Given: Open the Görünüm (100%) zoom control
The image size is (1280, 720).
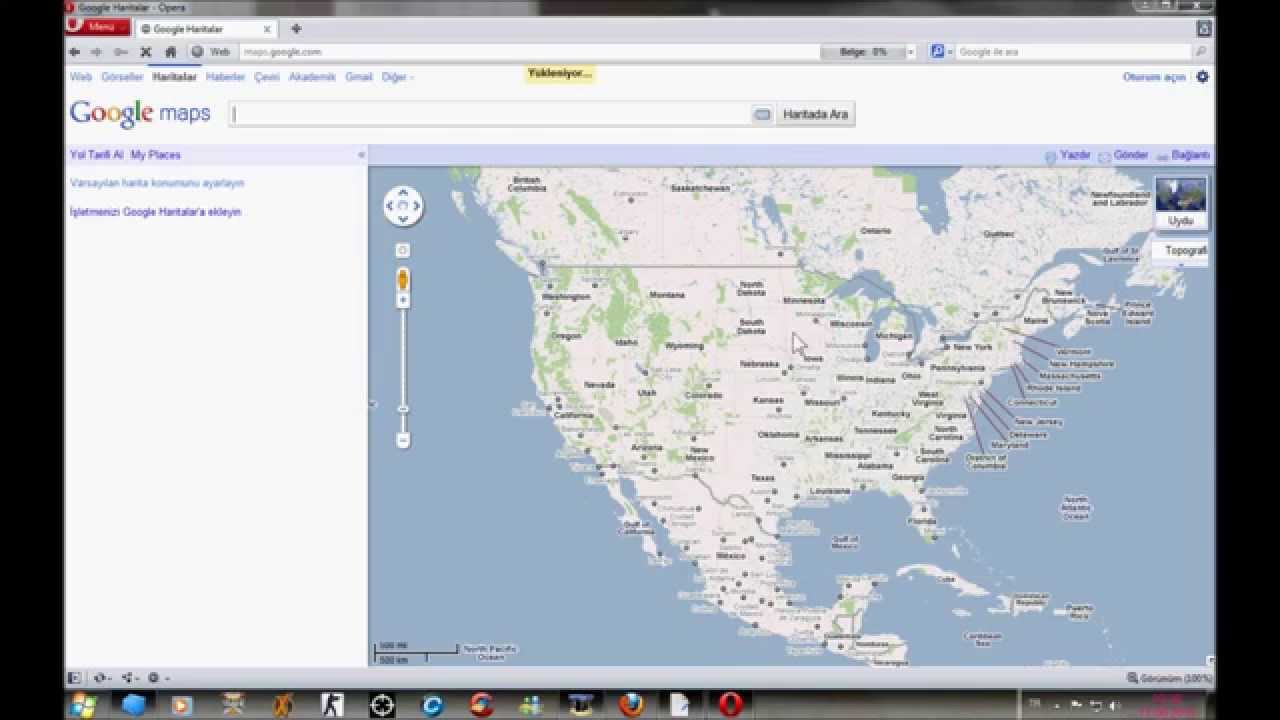Looking at the screenshot, I should click(1168, 678).
